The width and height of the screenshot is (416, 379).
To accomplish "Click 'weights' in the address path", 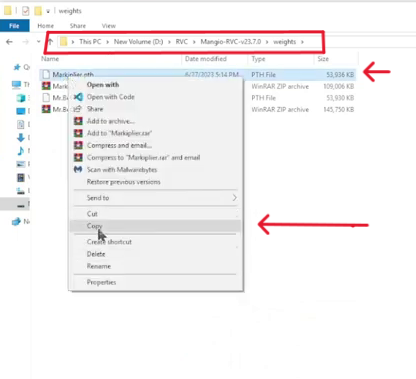I will 284,42.
